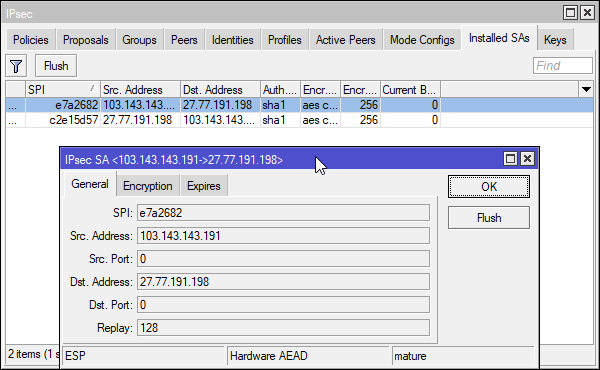
Task: Sort by the SPI column header
Action: pyautogui.click(x=63, y=90)
